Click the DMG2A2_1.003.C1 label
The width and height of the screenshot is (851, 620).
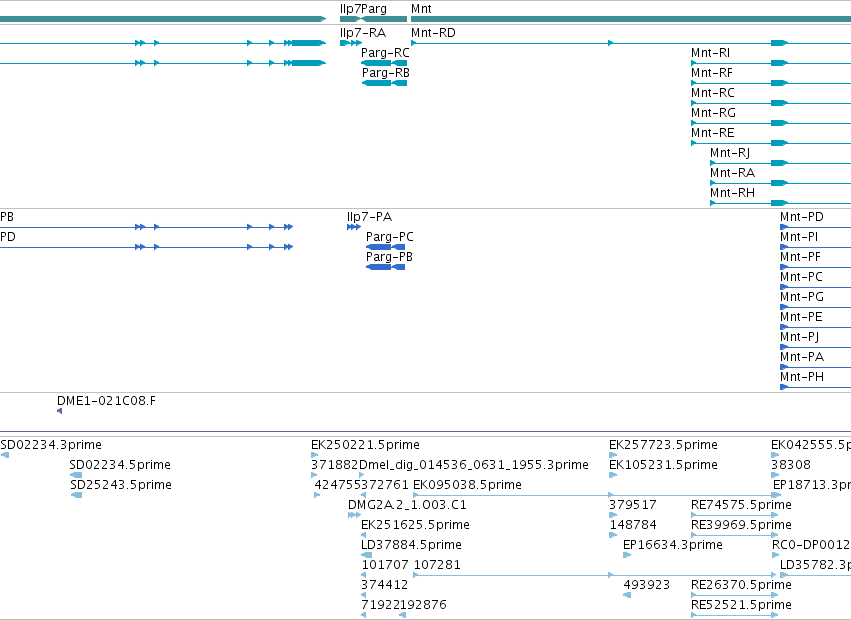click(407, 505)
